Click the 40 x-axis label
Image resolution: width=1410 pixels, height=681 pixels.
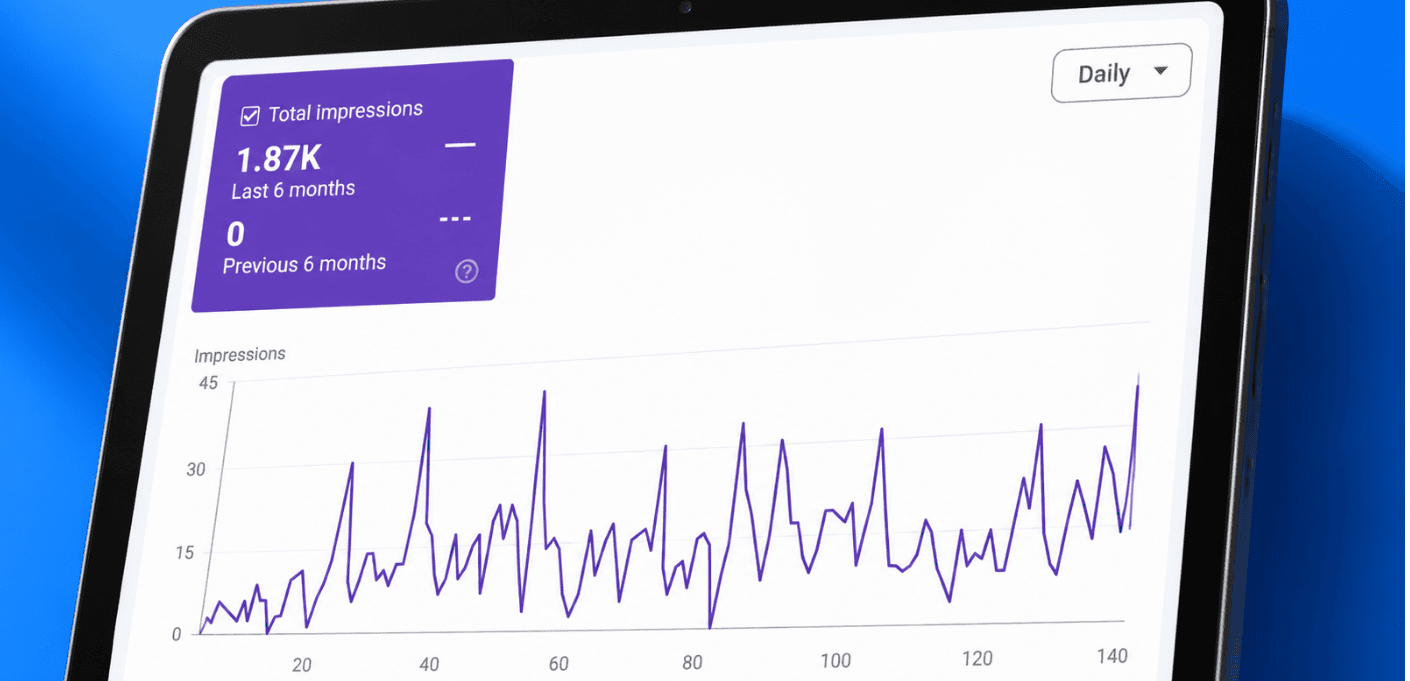(x=430, y=664)
